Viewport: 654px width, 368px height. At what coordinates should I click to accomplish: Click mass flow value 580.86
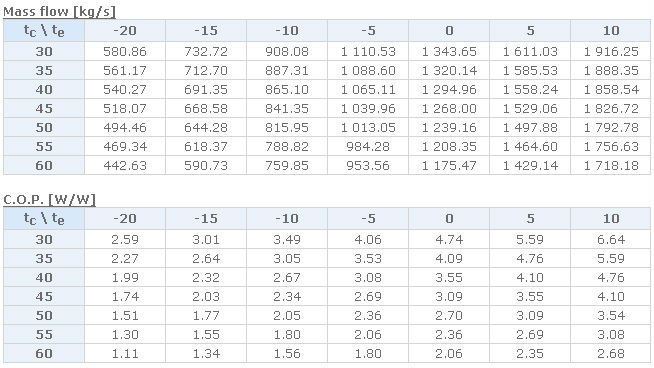coord(125,51)
